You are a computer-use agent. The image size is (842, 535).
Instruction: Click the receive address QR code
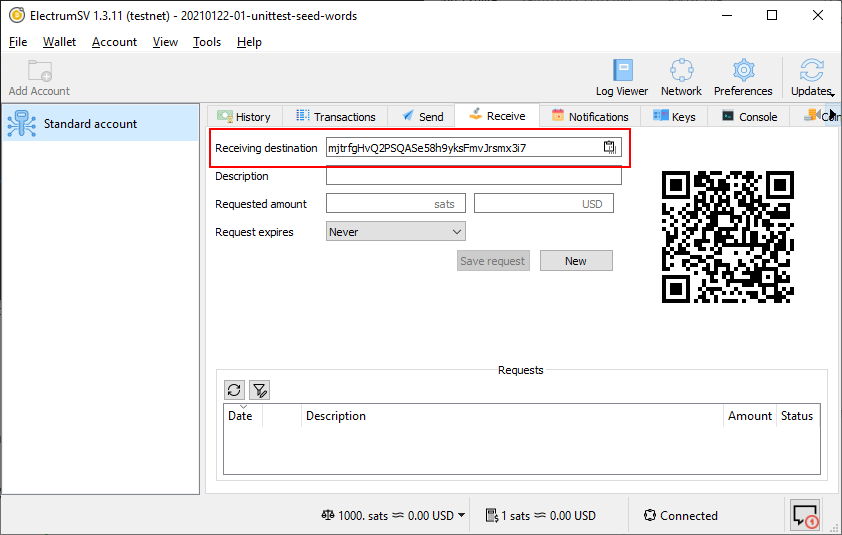pyautogui.click(x=728, y=237)
